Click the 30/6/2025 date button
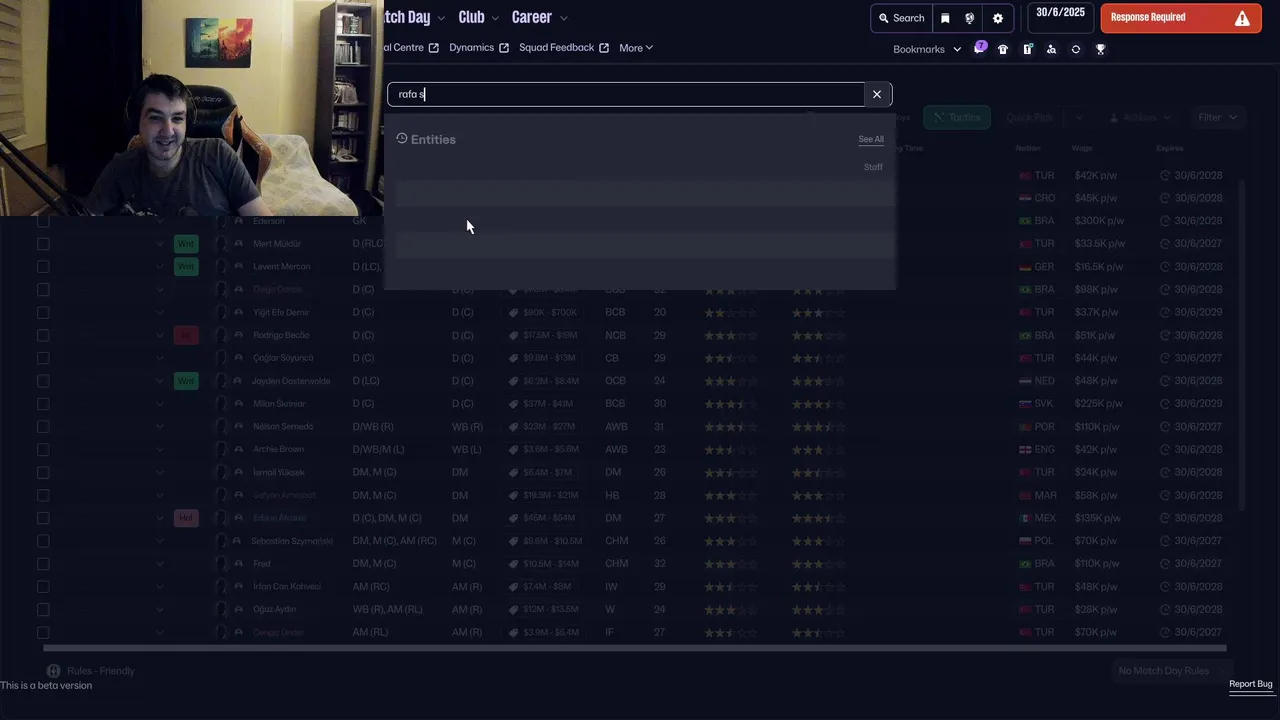Viewport: 1280px width, 720px height. pyautogui.click(x=1060, y=17)
